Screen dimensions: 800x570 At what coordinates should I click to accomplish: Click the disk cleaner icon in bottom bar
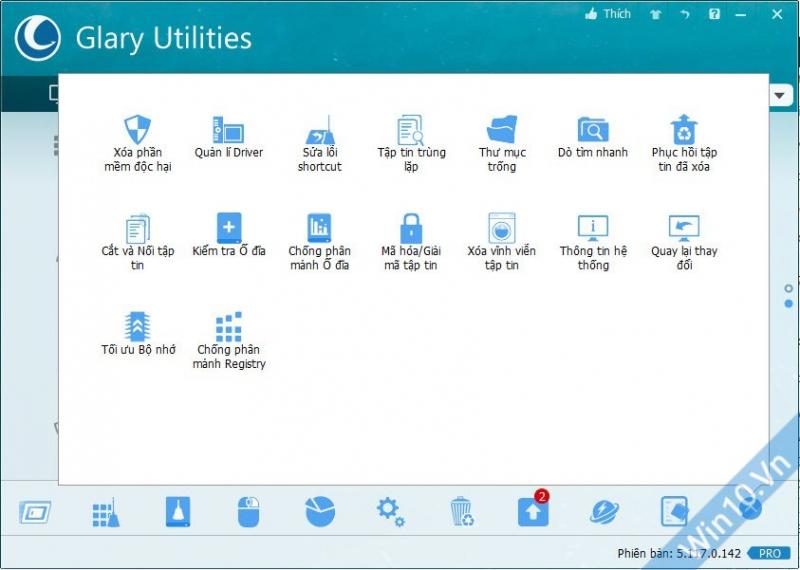coord(178,512)
